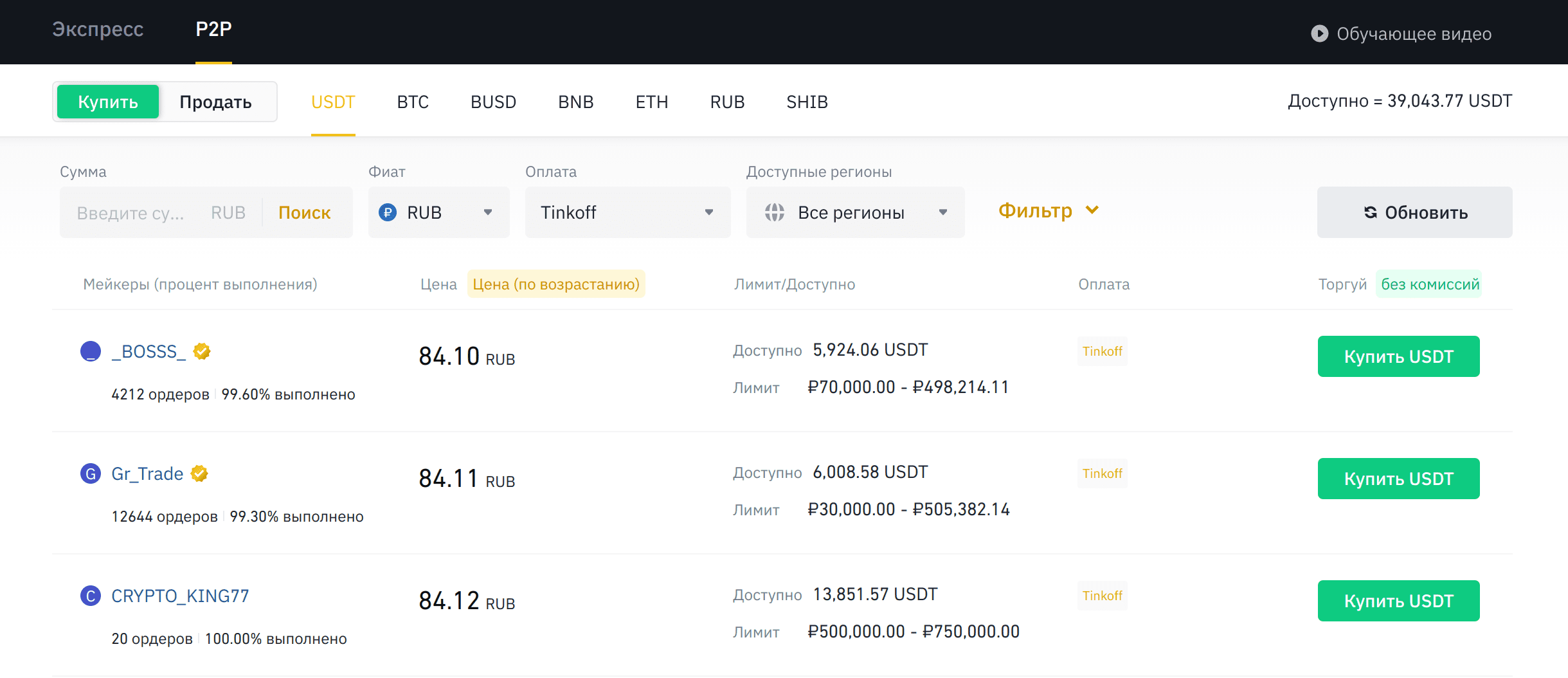1568x678 pixels.
Task: Click Gr_Trade's G avatar icon
Action: [x=90, y=473]
